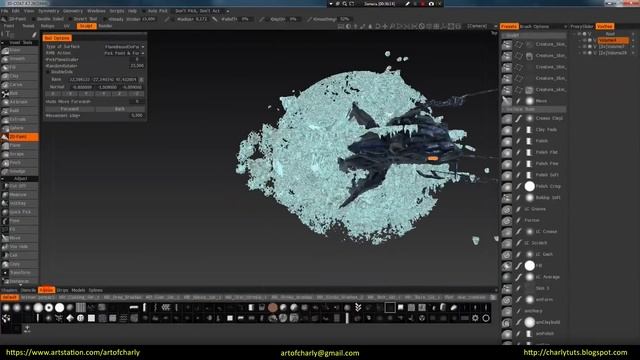The width and height of the screenshot is (640, 360).
Task: Toggle the Steady Stroke checkbox
Action: coord(105,19)
